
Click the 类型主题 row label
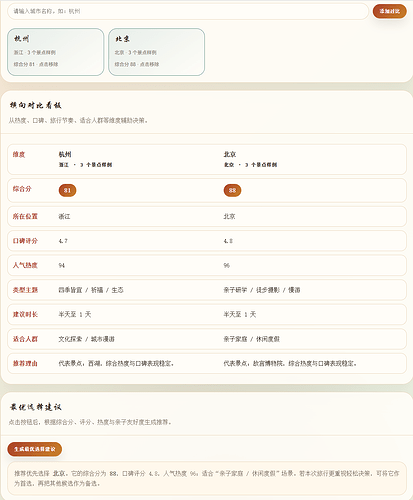[x=25, y=290]
